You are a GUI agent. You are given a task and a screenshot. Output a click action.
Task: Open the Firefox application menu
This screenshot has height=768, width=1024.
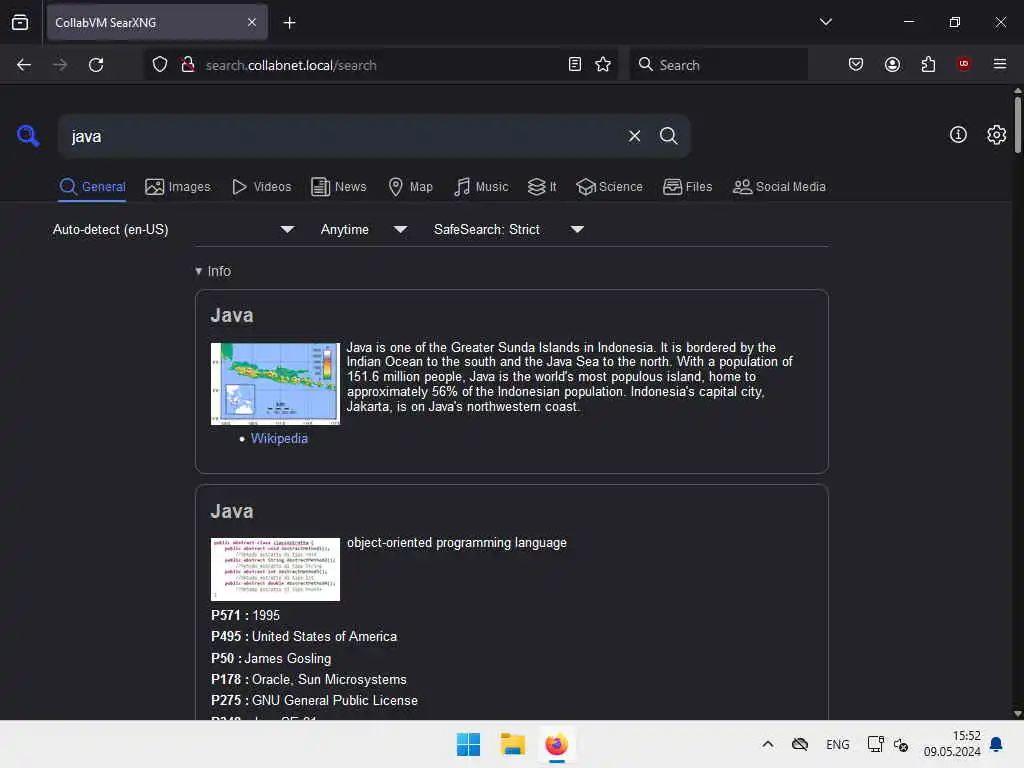coord(999,64)
